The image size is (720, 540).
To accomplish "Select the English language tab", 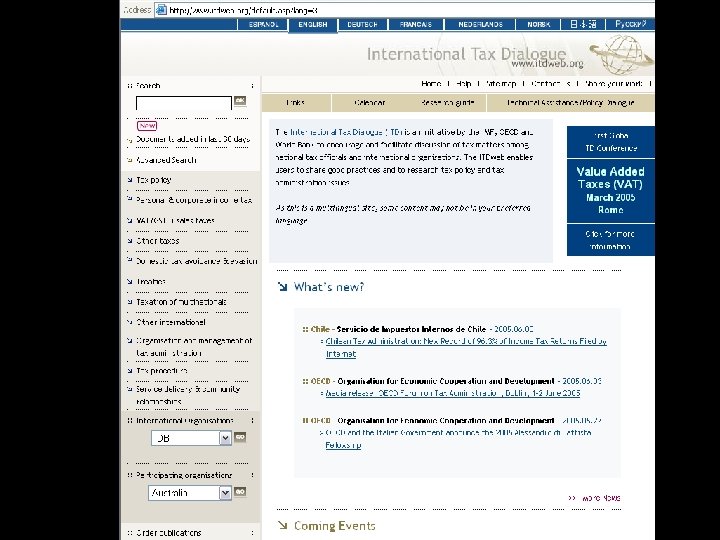I will 313,25.
